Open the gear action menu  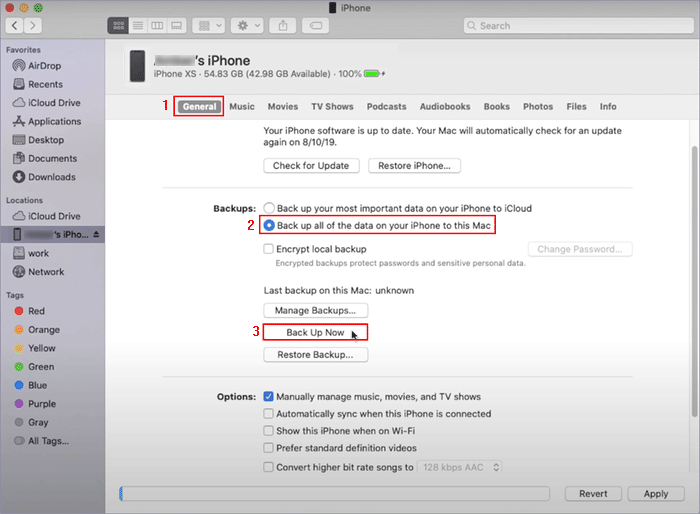[247, 25]
